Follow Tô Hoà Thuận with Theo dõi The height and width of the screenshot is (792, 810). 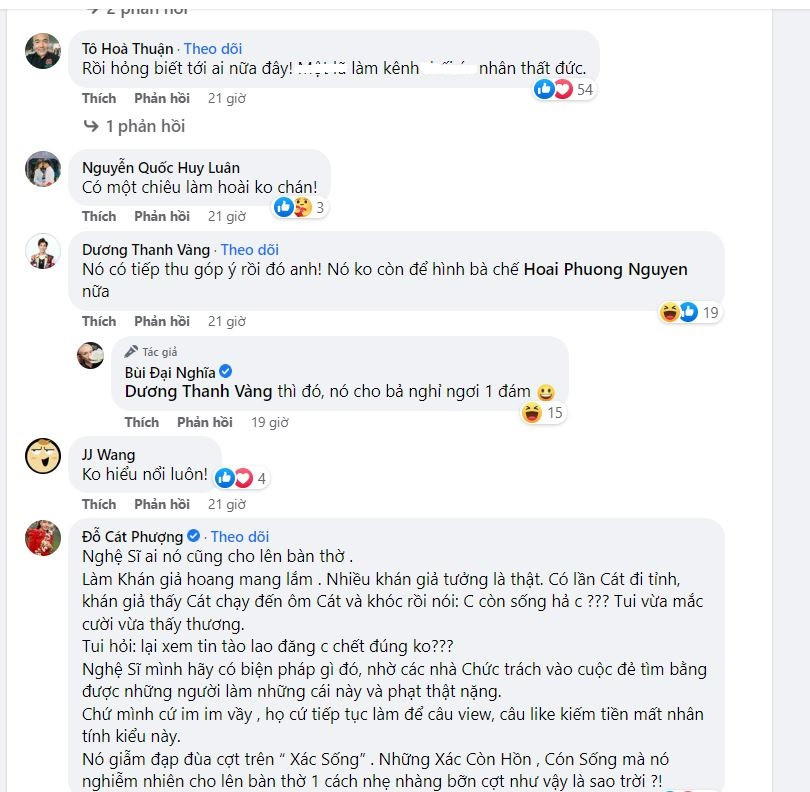212,48
